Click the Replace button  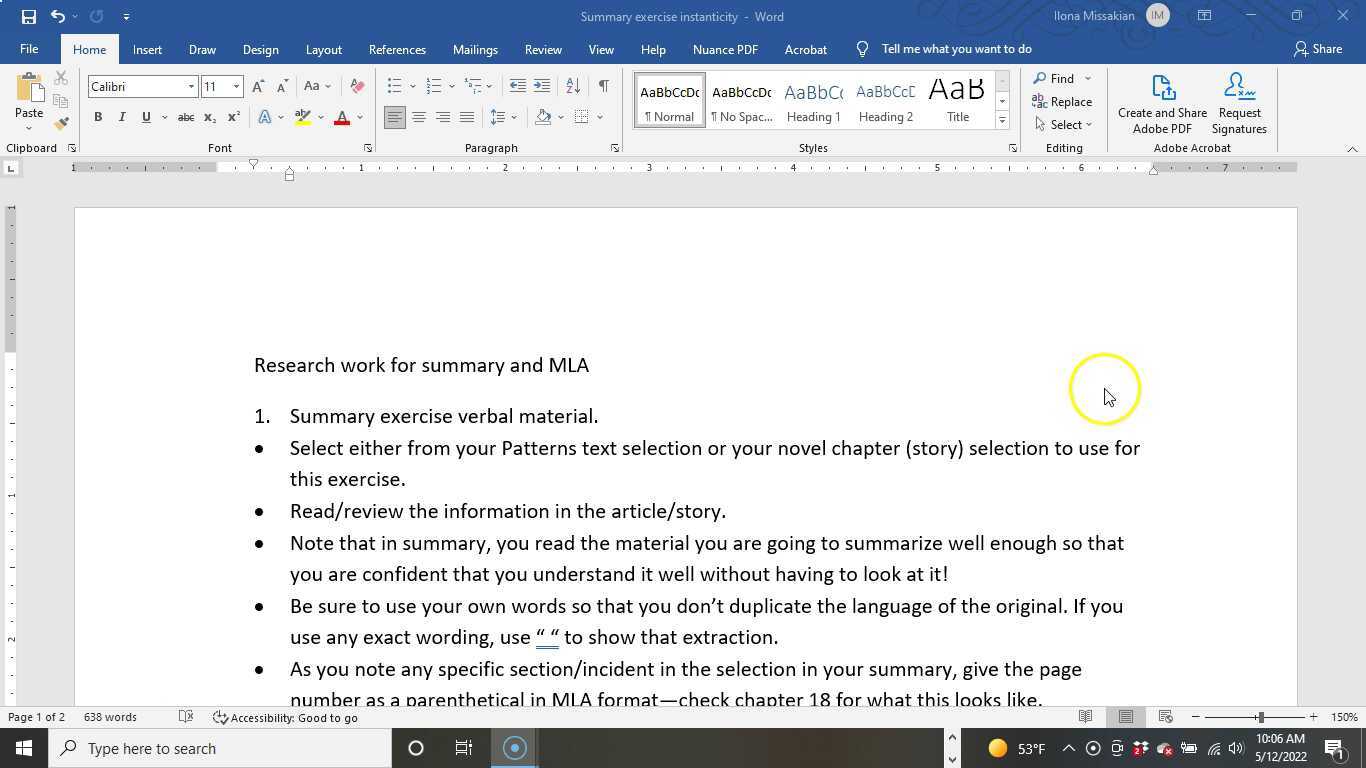point(1064,101)
